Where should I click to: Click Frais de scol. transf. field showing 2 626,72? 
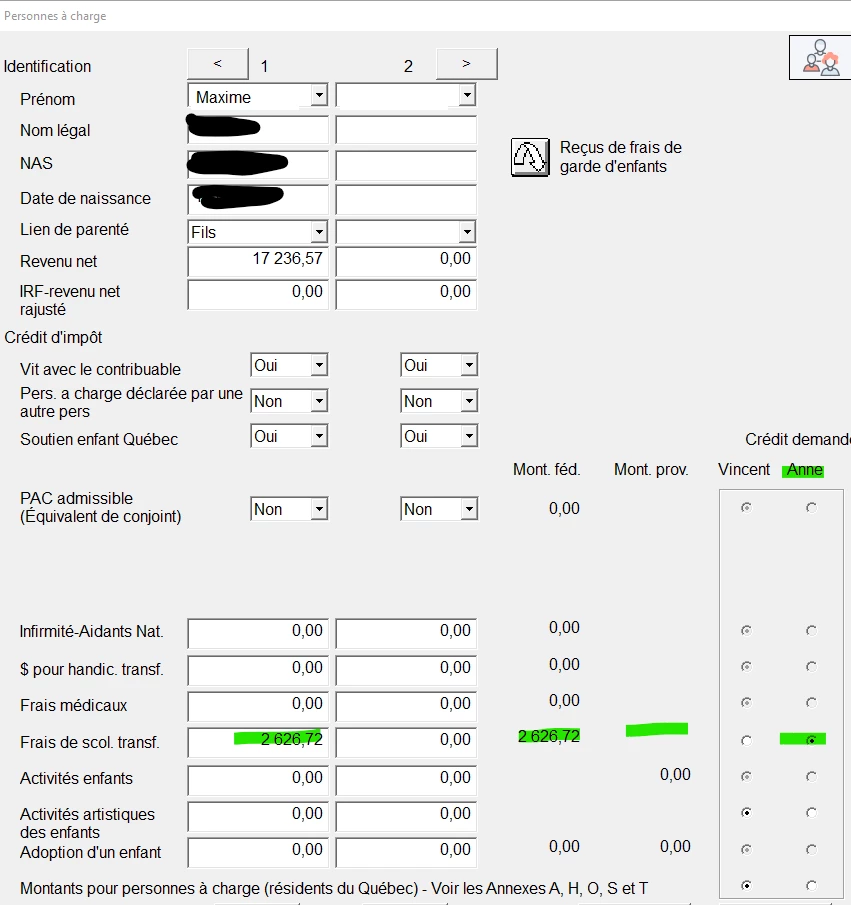tap(257, 742)
